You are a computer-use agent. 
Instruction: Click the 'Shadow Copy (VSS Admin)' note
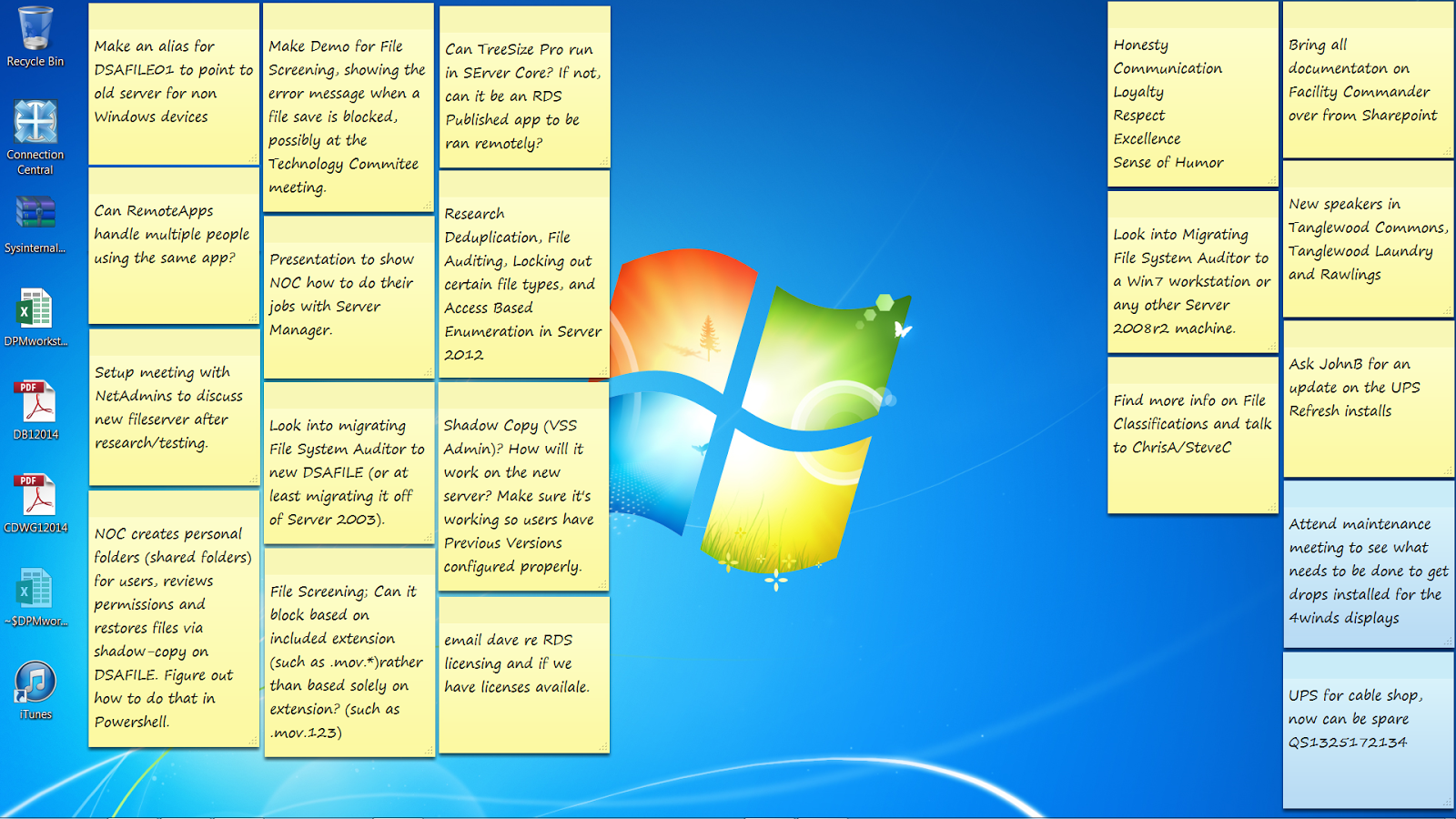[523, 486]
